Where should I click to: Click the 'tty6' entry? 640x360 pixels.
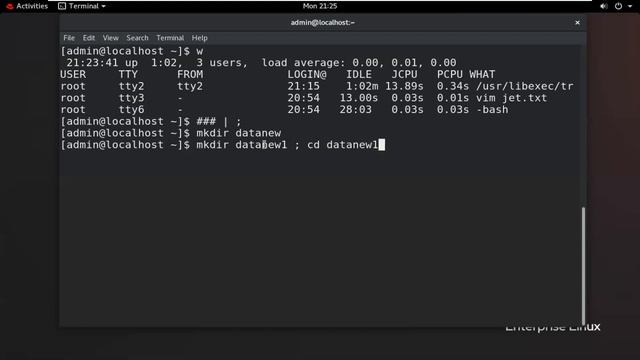click(131, 110)
